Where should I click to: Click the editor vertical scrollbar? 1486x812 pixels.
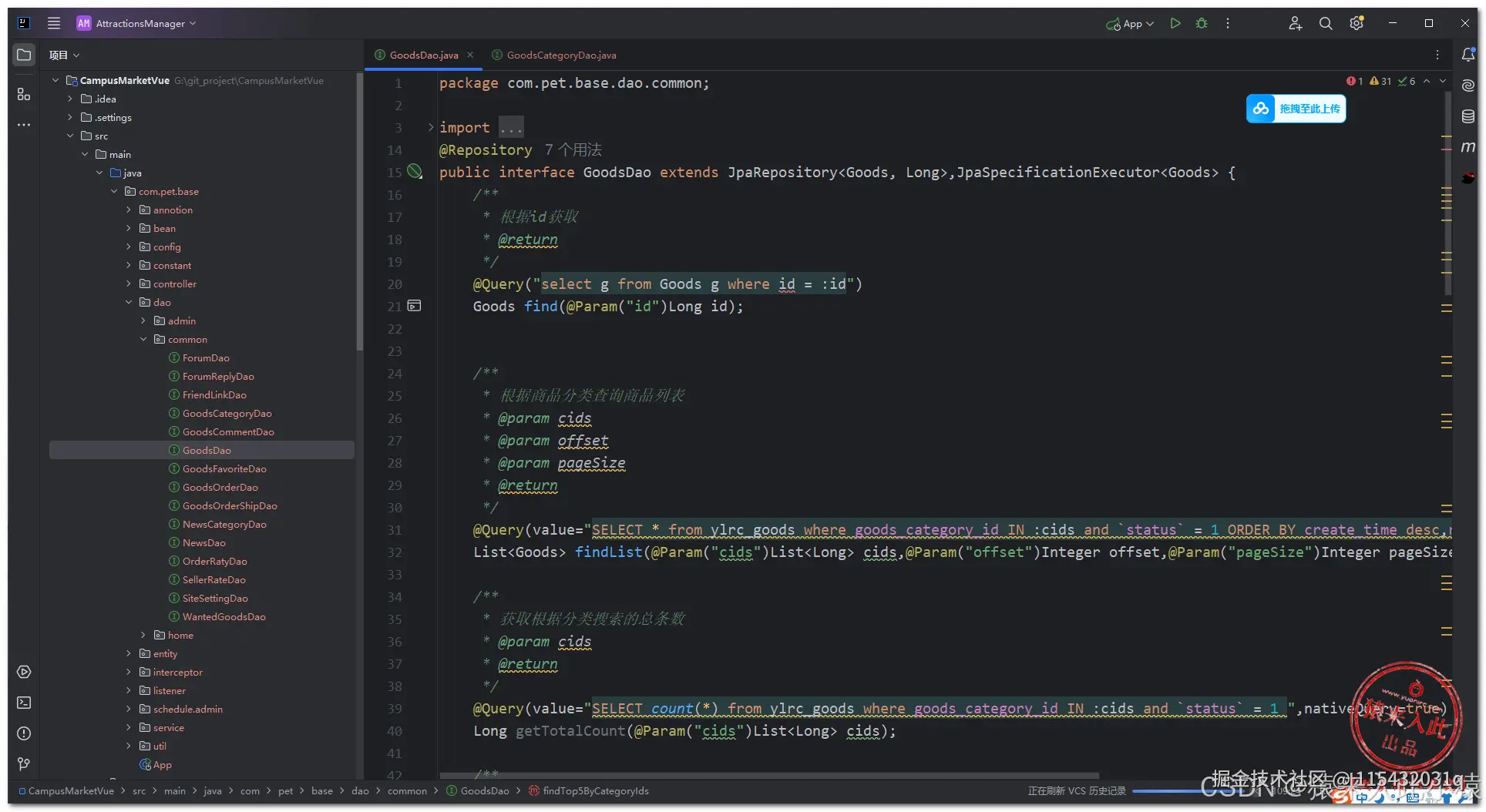(1447, 193)
